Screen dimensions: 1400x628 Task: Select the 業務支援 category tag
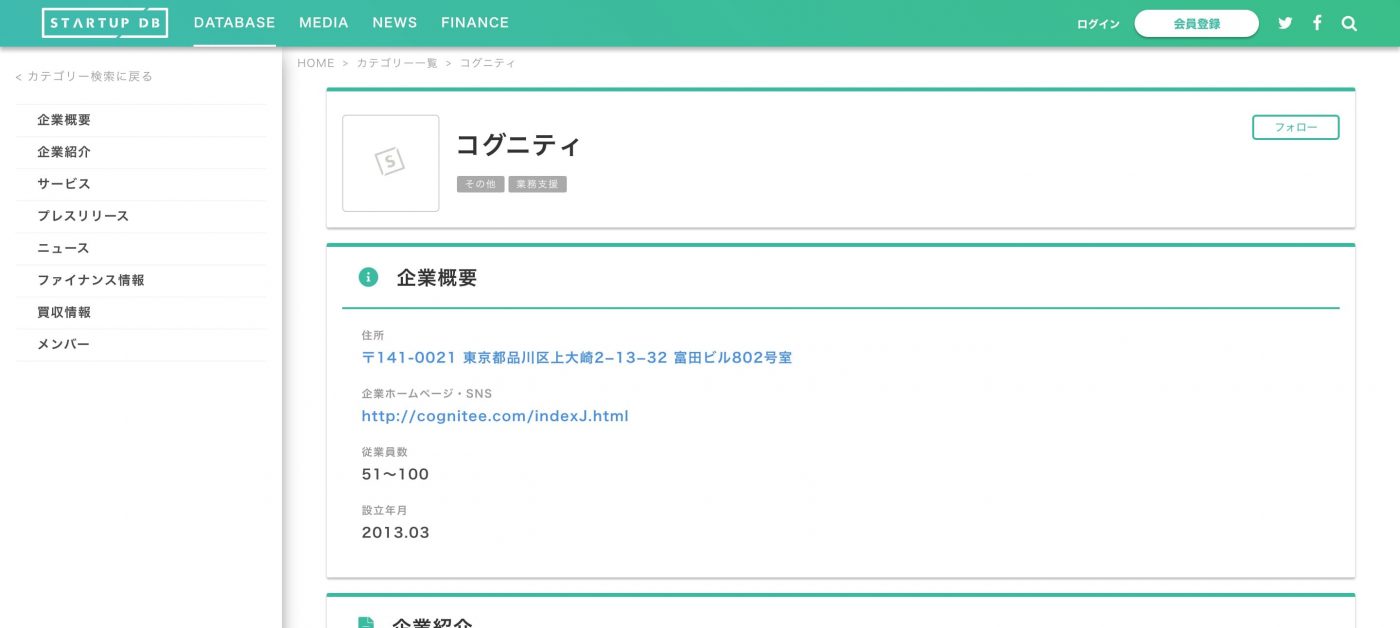pyautogui.click(x=538, y=184)
